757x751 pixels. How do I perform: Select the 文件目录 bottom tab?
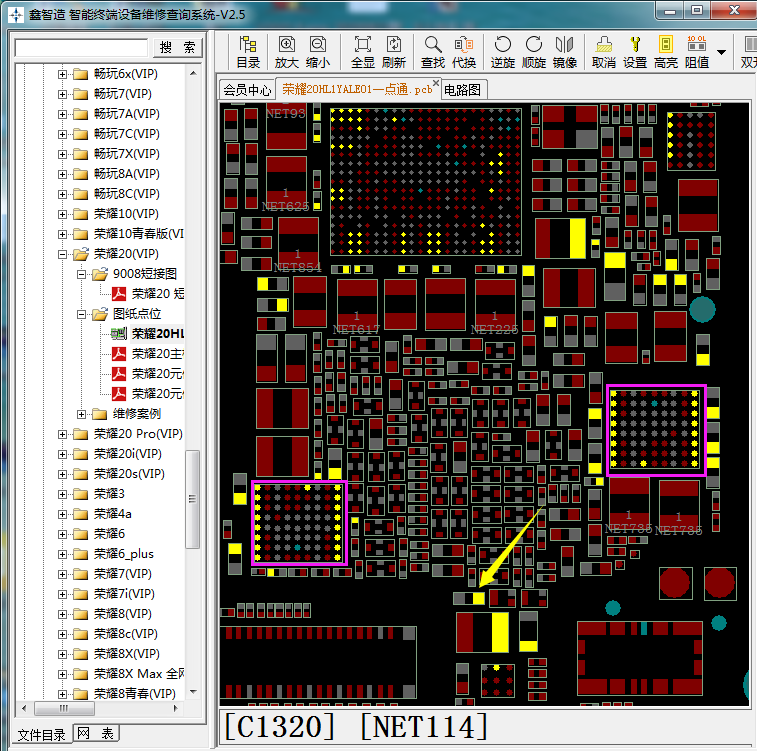point(42,735)
